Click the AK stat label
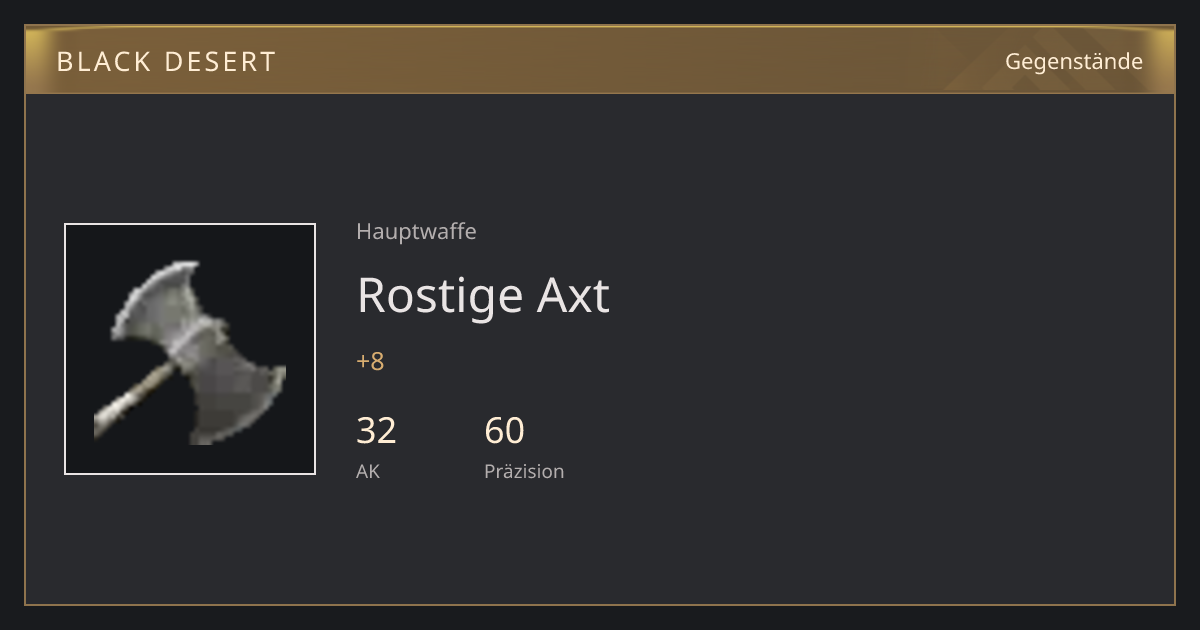 pyautogui.click(x=368, y=471)
